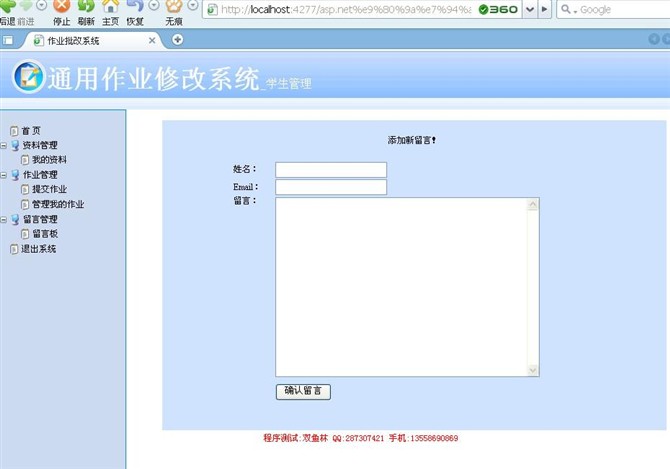Open the address bar history dropdown
The width and height of the screenshot is (670, 469).
pos(530,9)
